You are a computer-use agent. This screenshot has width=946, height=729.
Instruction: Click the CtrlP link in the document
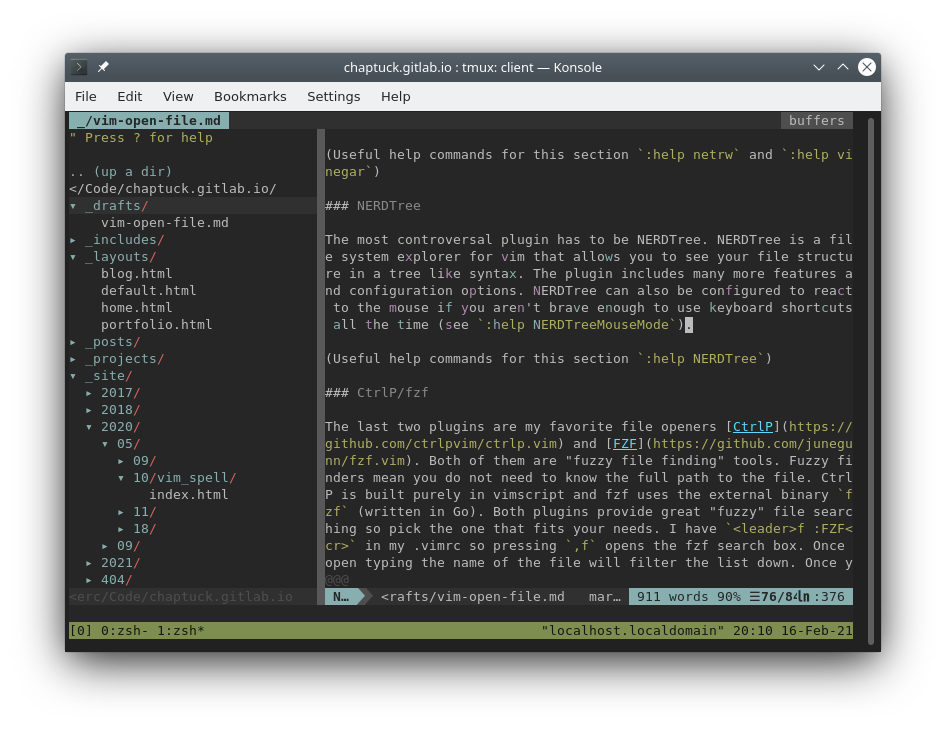753,426
